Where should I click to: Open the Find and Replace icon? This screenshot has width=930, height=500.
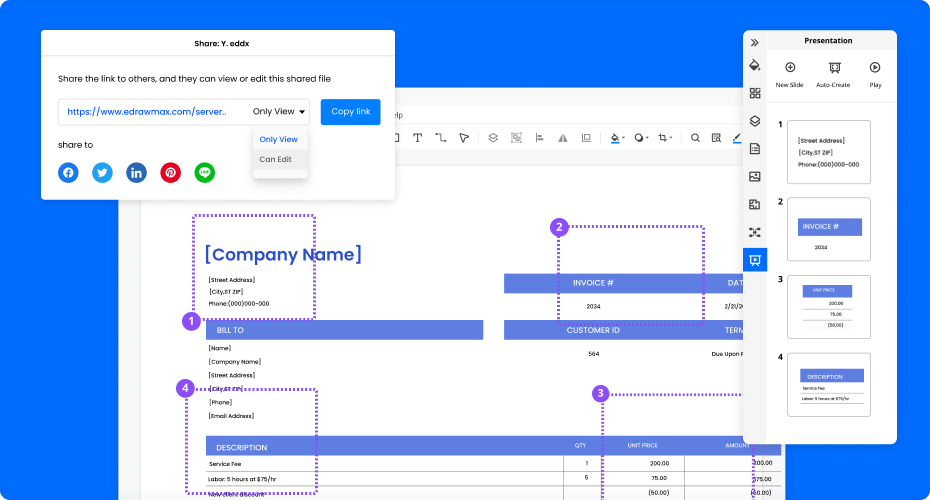(x=716, y=138)
